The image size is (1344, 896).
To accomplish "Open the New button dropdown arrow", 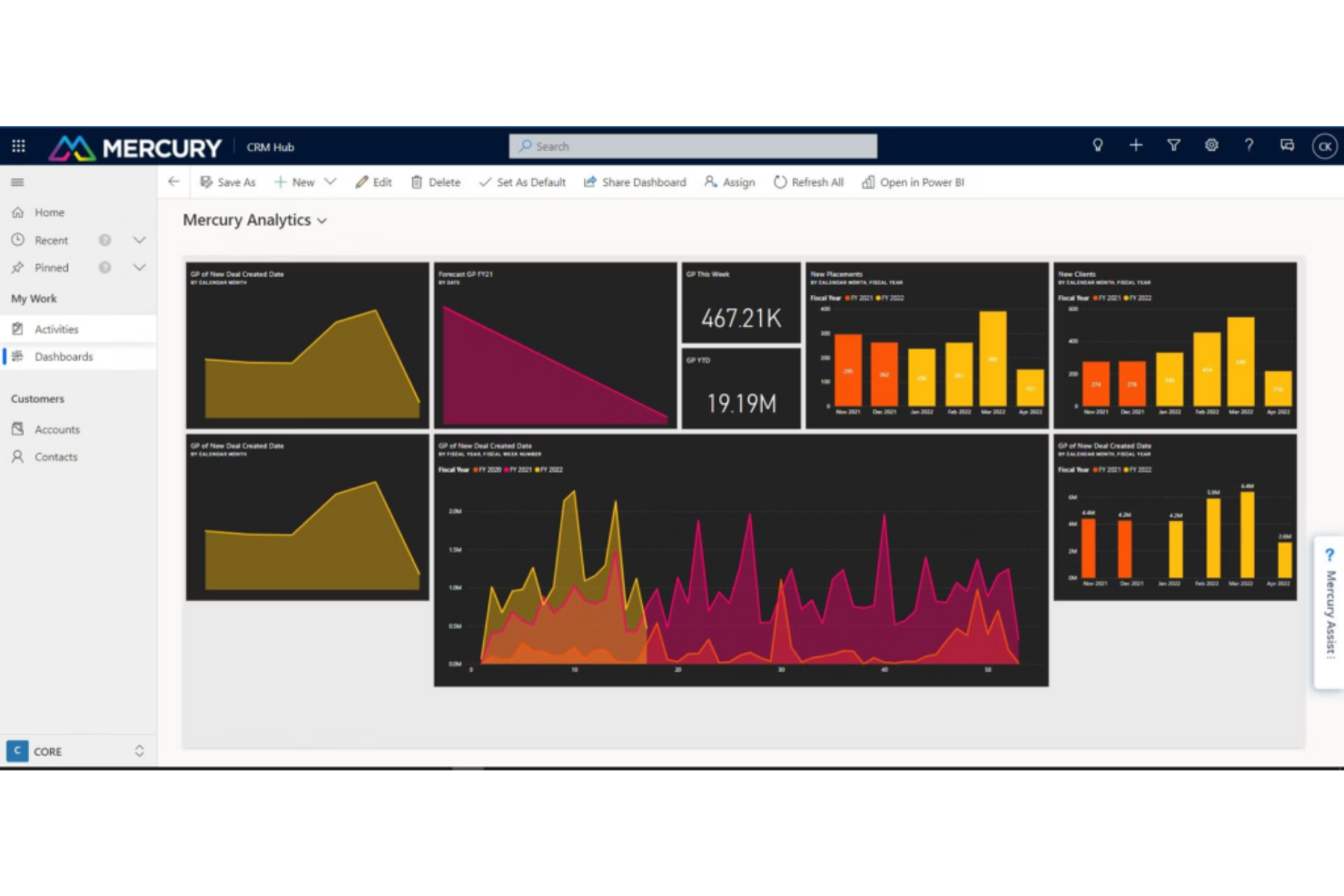I will (331, 182).
